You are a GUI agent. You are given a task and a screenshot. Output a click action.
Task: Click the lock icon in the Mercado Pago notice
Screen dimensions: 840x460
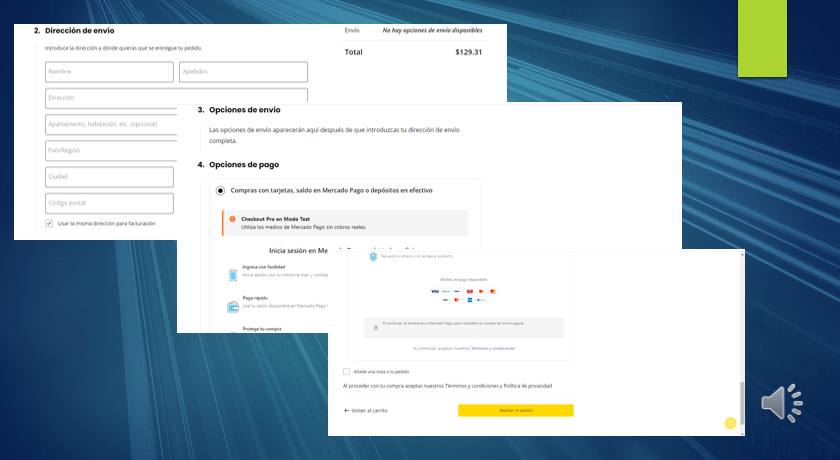pos(376,327)
